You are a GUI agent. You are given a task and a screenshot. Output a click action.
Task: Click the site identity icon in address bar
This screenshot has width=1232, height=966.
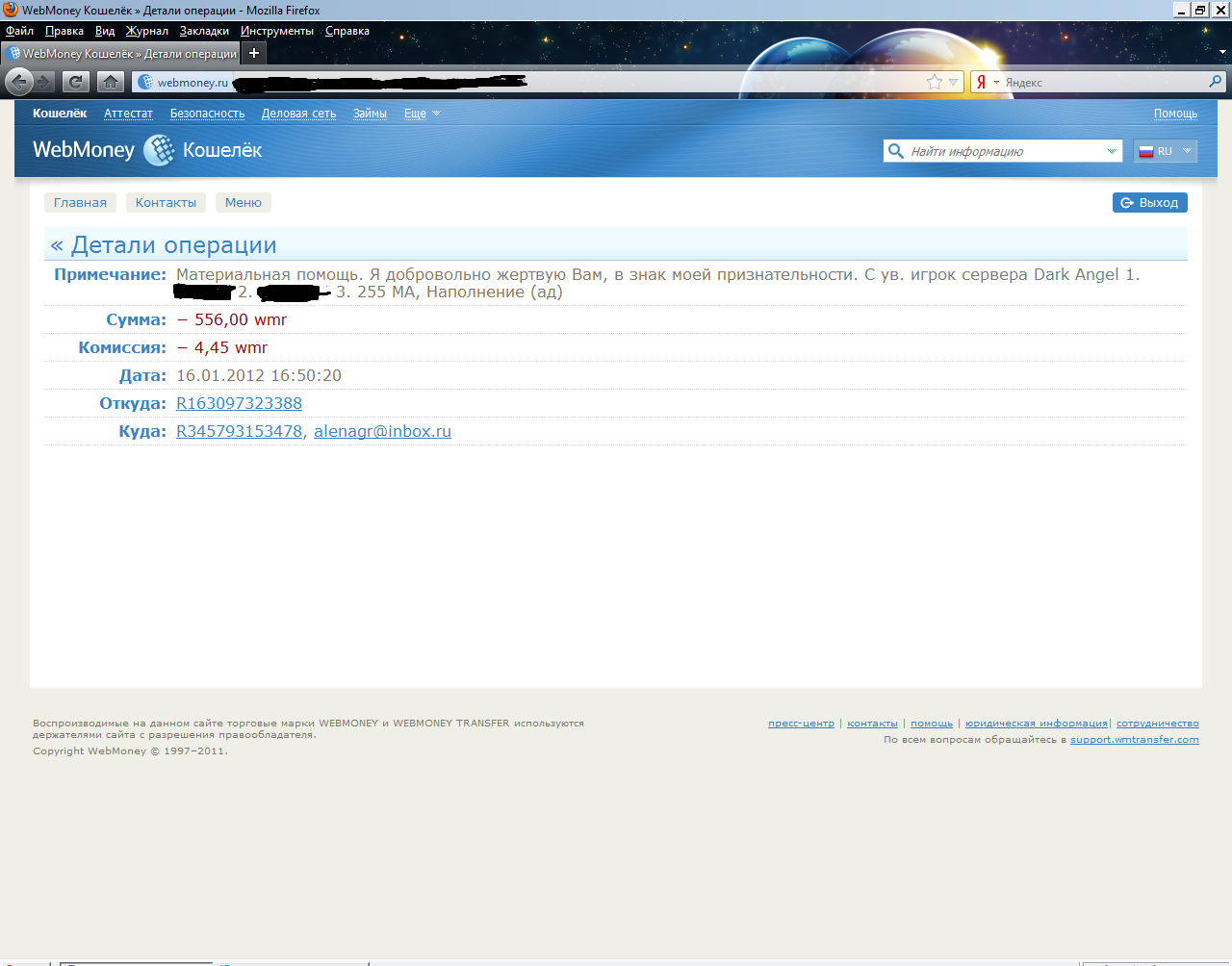tap(145, 82)
